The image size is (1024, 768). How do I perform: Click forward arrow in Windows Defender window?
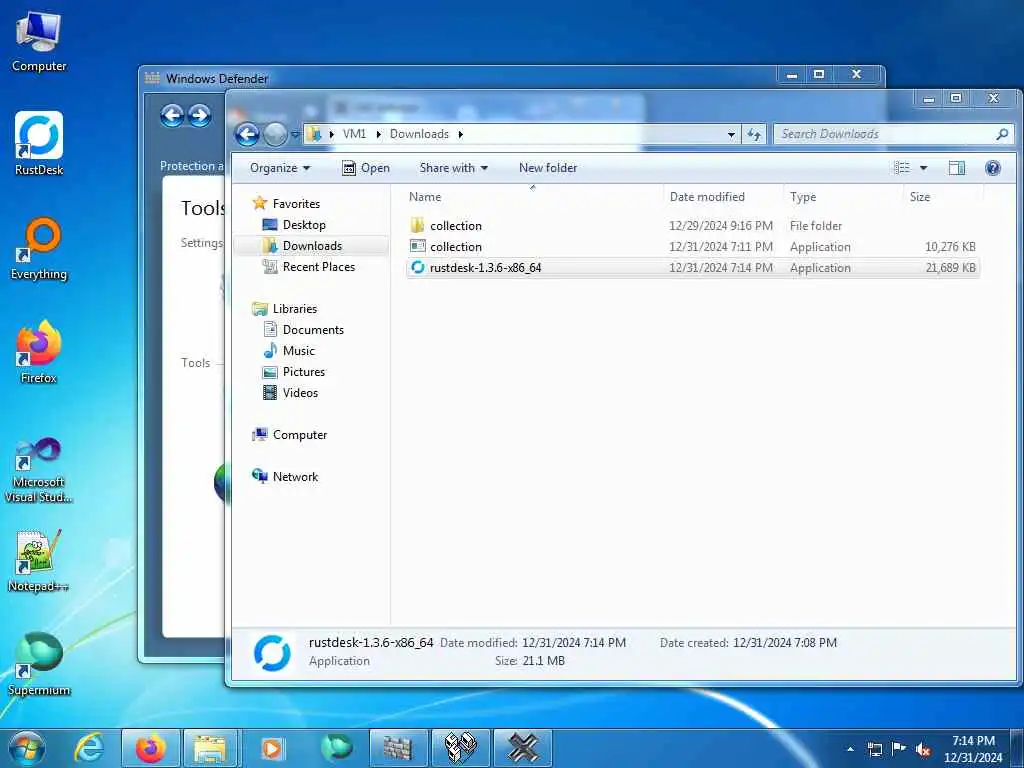[200, 116]
